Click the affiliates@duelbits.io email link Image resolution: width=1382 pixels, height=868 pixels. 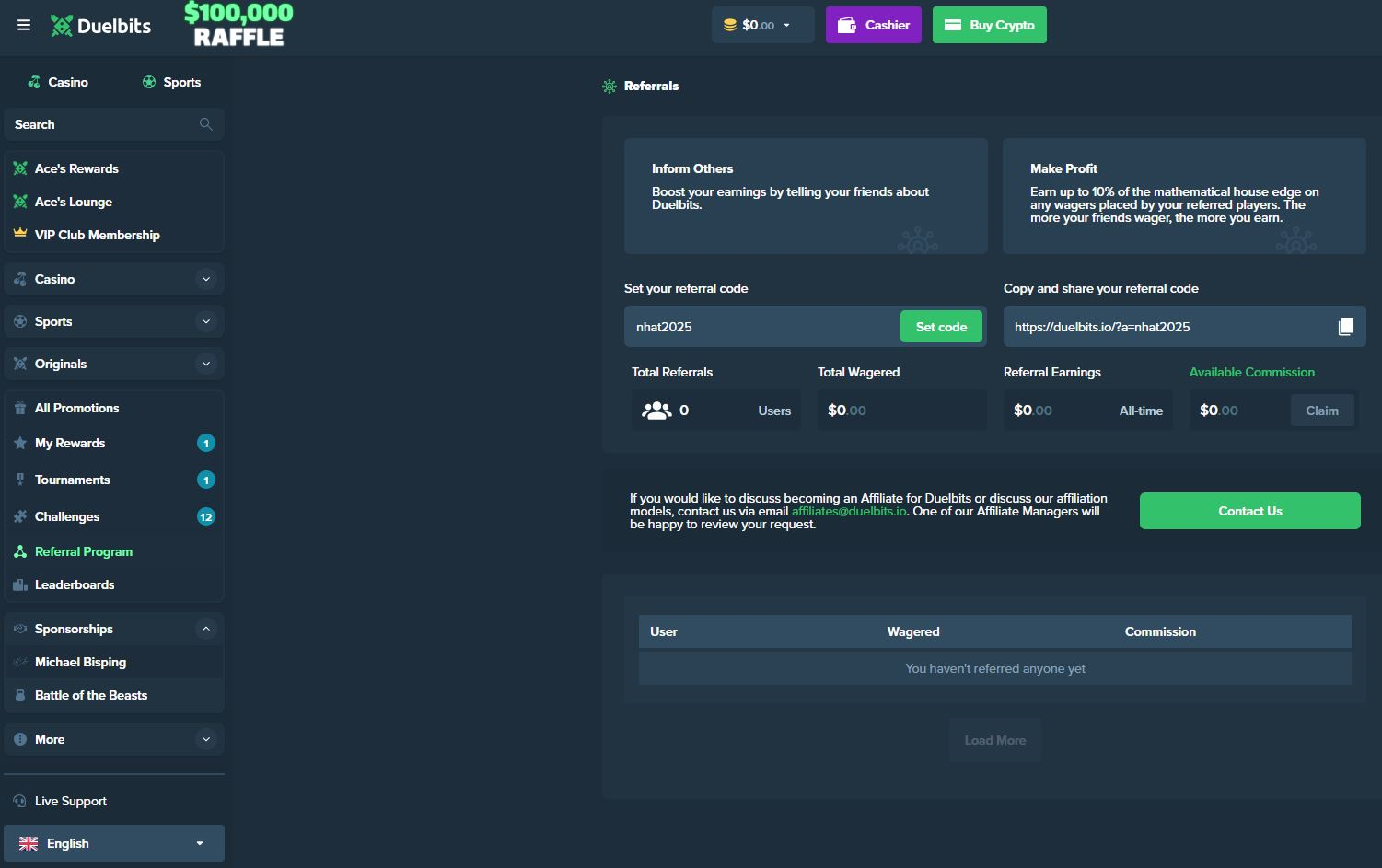click(848, 511)
